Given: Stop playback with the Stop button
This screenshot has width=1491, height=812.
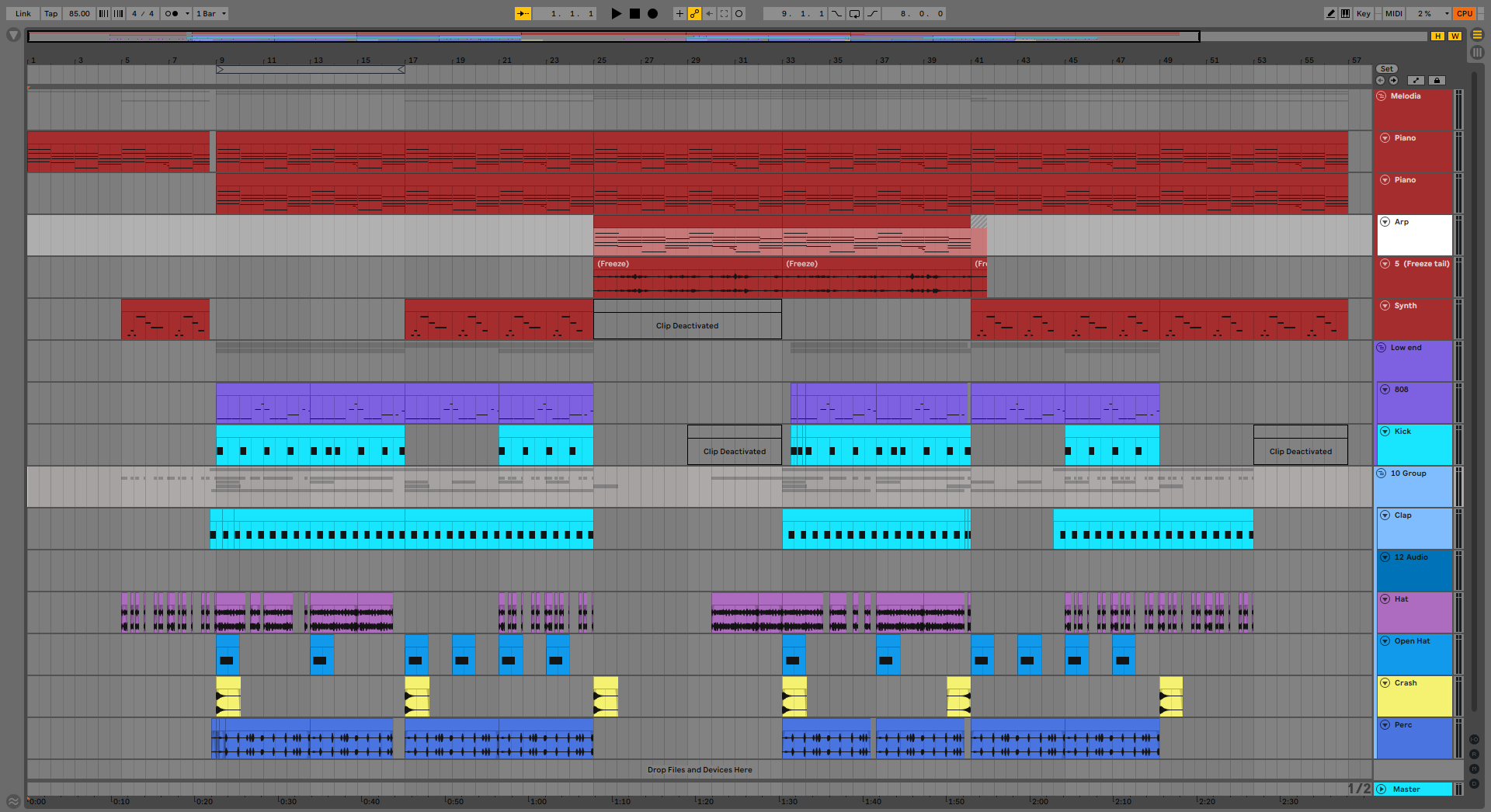Looking at the screenshot, I should click(x=634, y=13).
